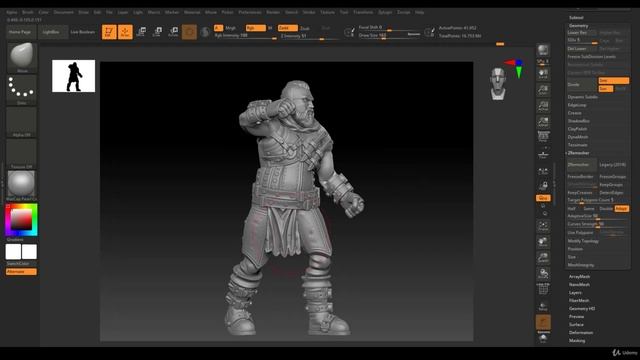Toggle the Floor grid icon
The image size is (640, 360).
543,154
